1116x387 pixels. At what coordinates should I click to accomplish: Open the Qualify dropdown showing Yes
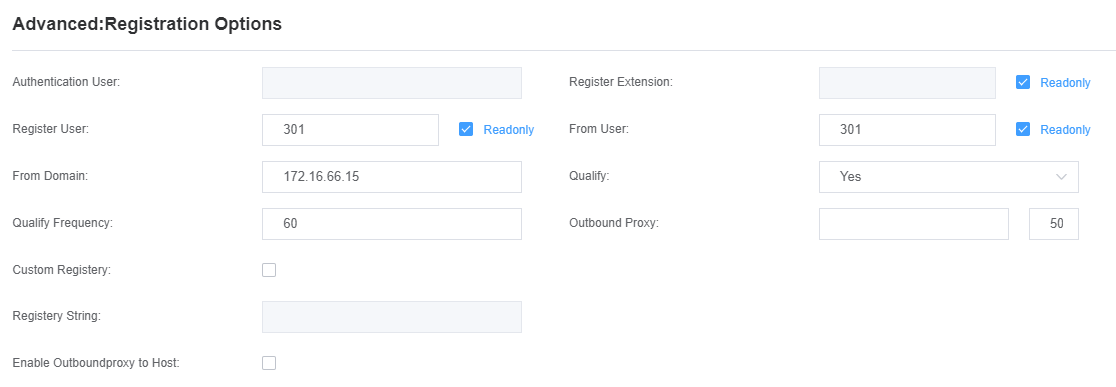(948, 176)
